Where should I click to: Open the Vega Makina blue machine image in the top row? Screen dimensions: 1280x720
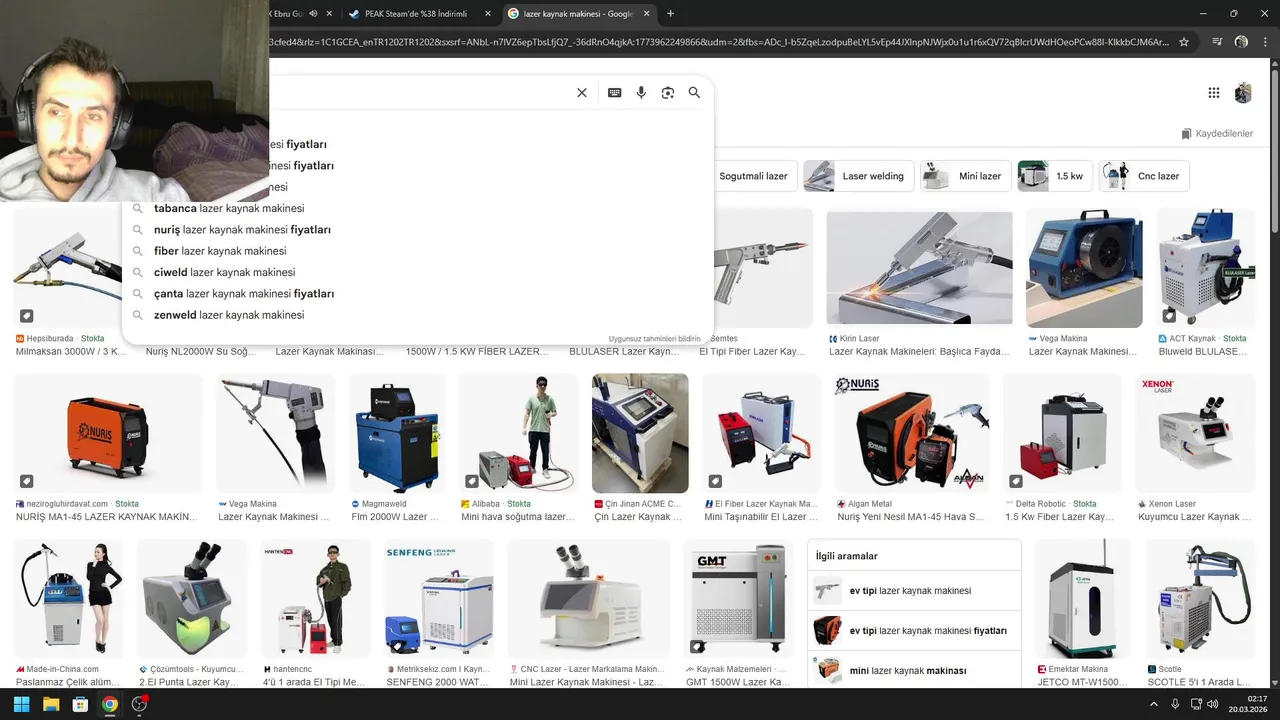1084,268
